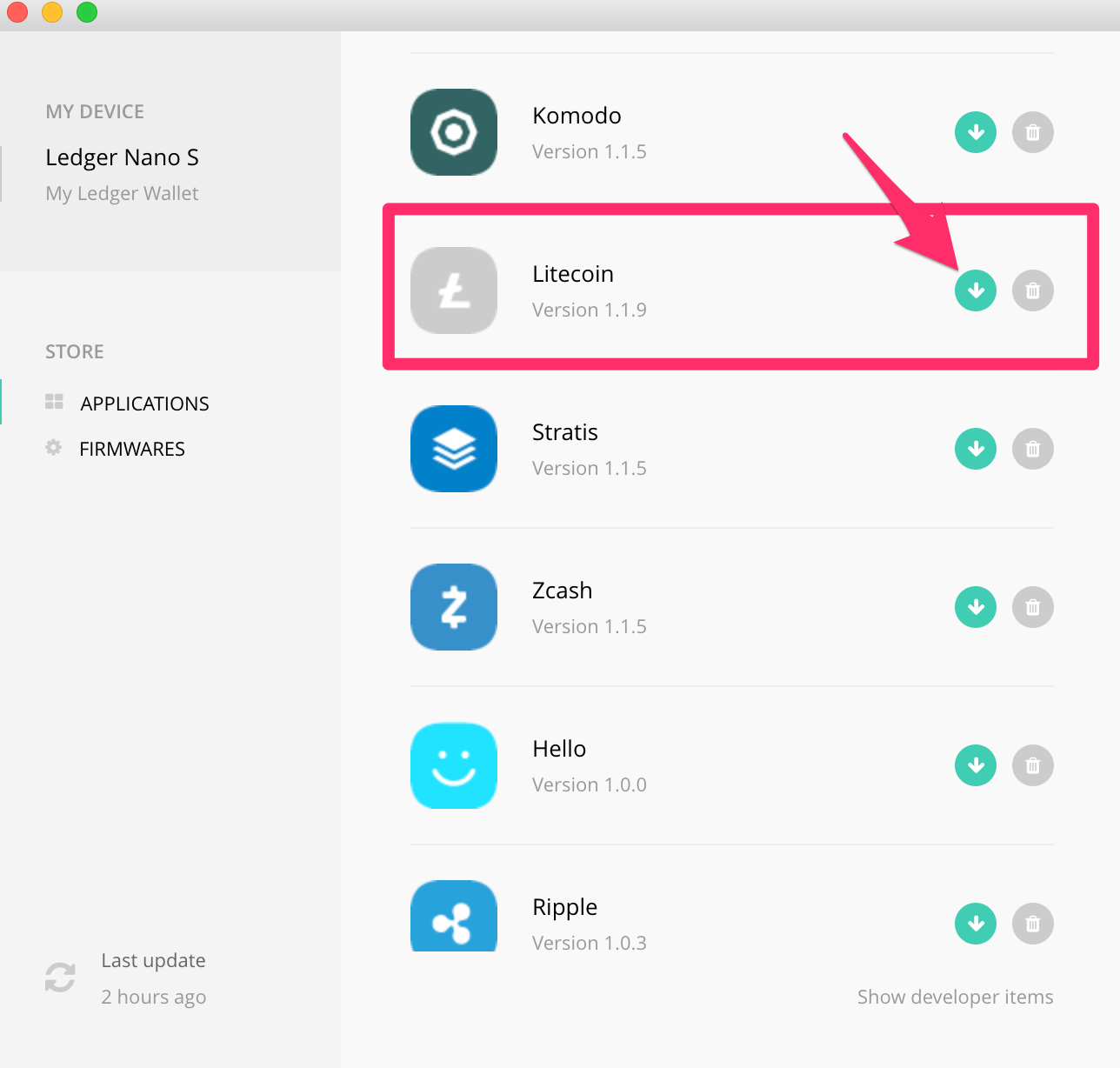Image resolution: width=1120 pixels, height=1068 pixels.
Task: Click the Zcash app name
Action: [x=562, y=591]
